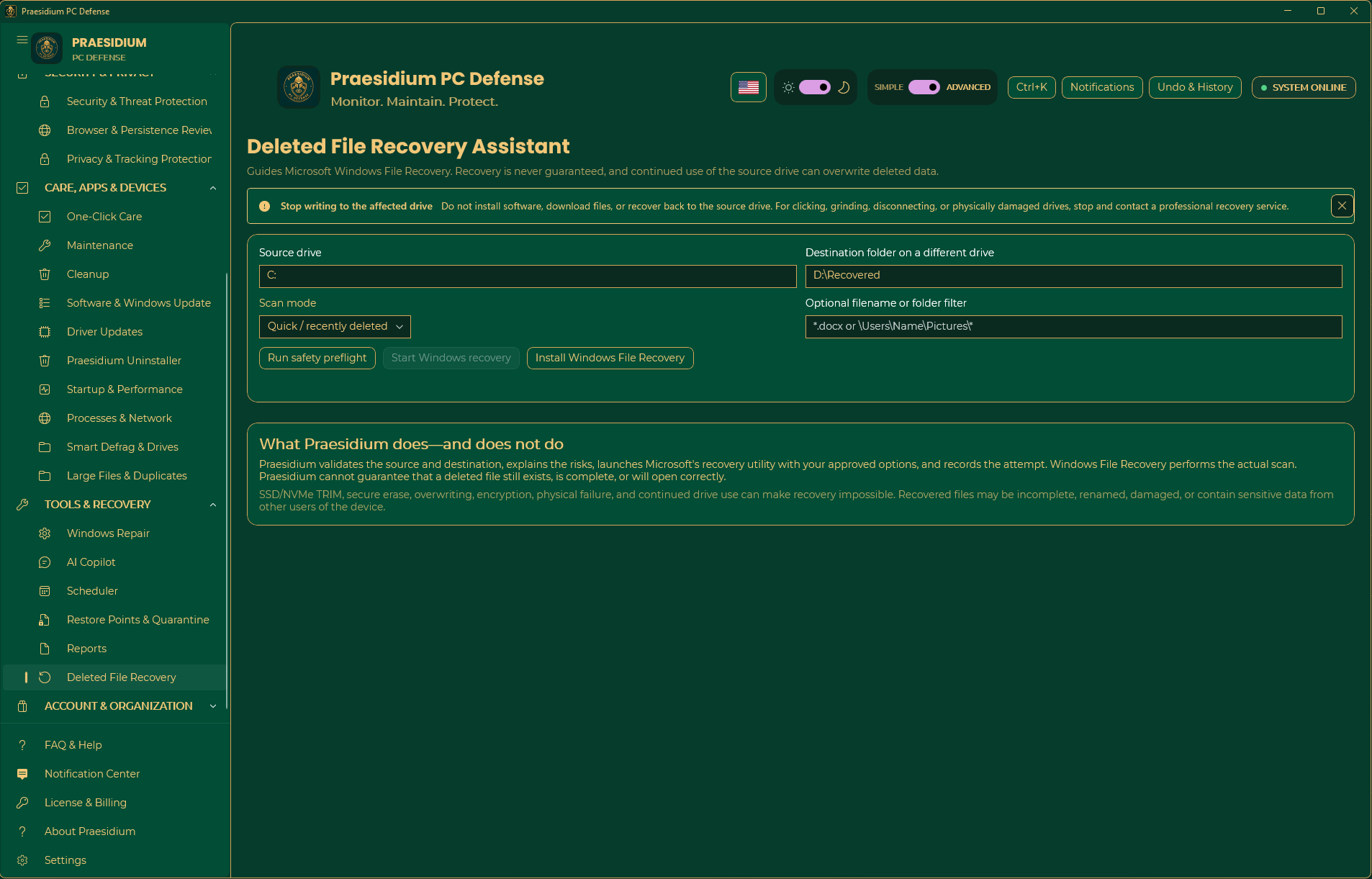
Task: Click the Destination folder input field
Action: (x=1073, y=276)
